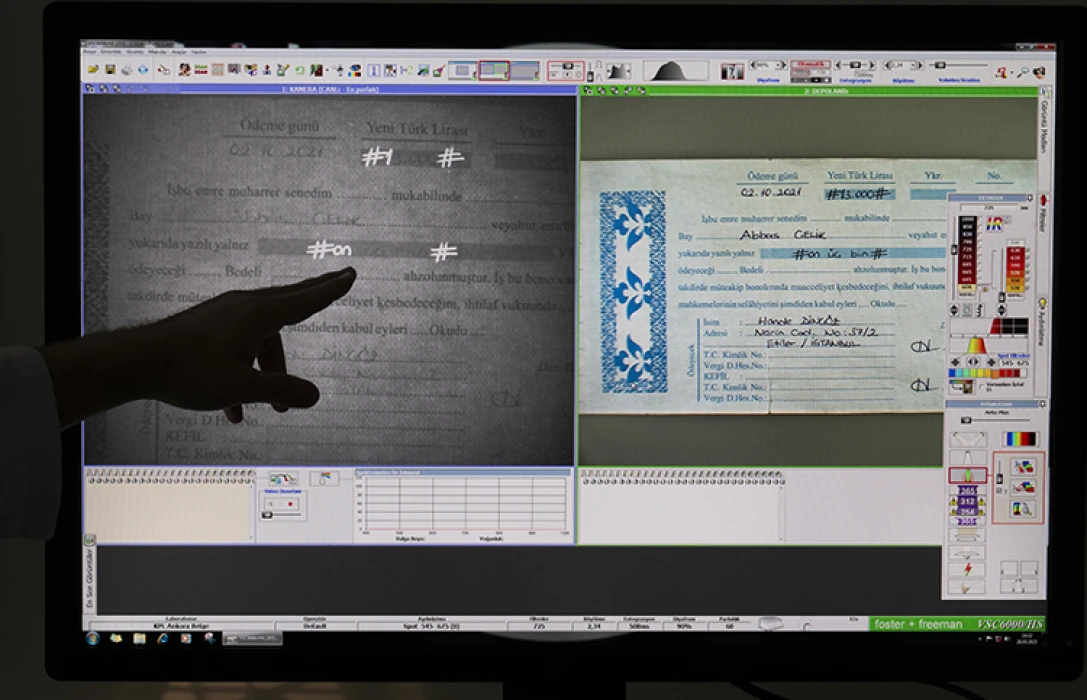Select the 365 UV light source button
Screen dimensions: 1087x700
click(968, 491)
